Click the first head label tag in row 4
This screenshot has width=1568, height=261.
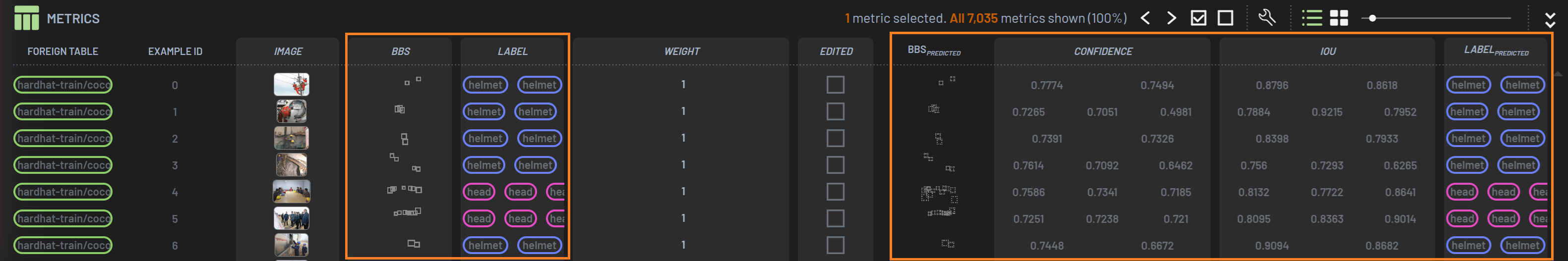click(x=479, y=192)
